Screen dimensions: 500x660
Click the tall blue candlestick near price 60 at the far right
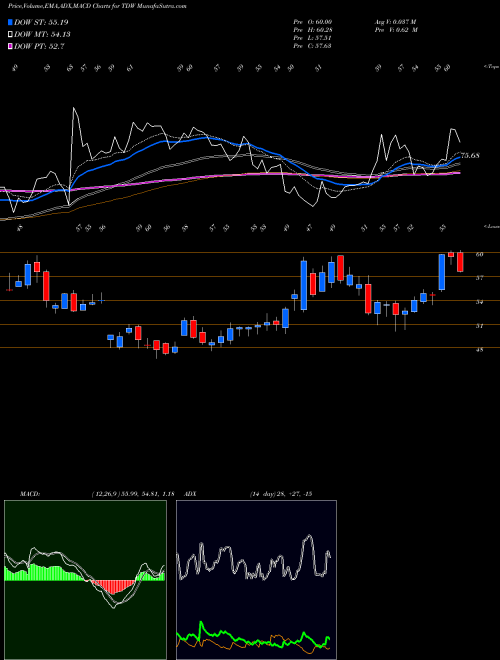click(442, 272)
